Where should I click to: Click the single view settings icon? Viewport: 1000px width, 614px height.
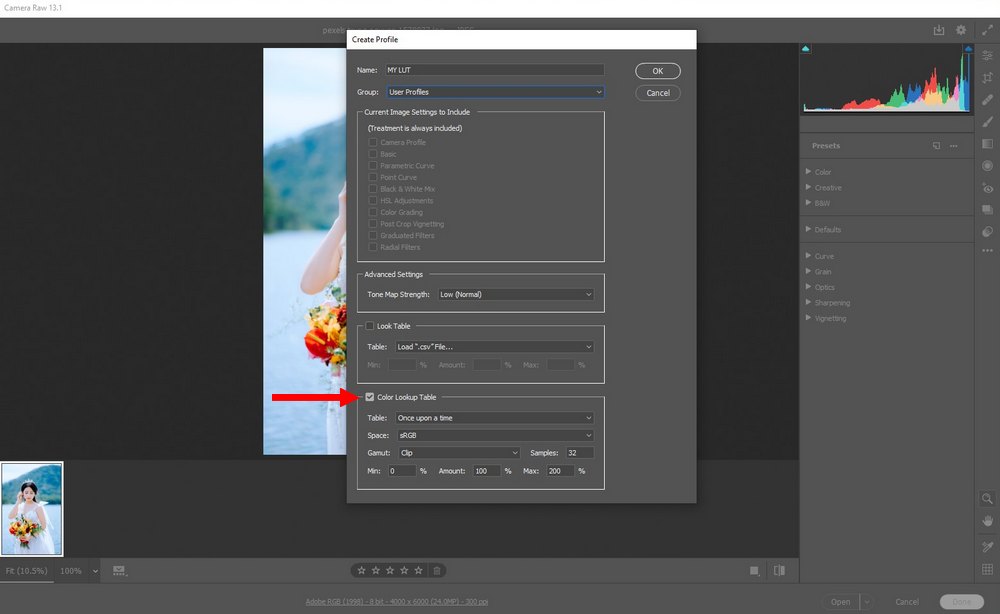(x=754, y=571)
